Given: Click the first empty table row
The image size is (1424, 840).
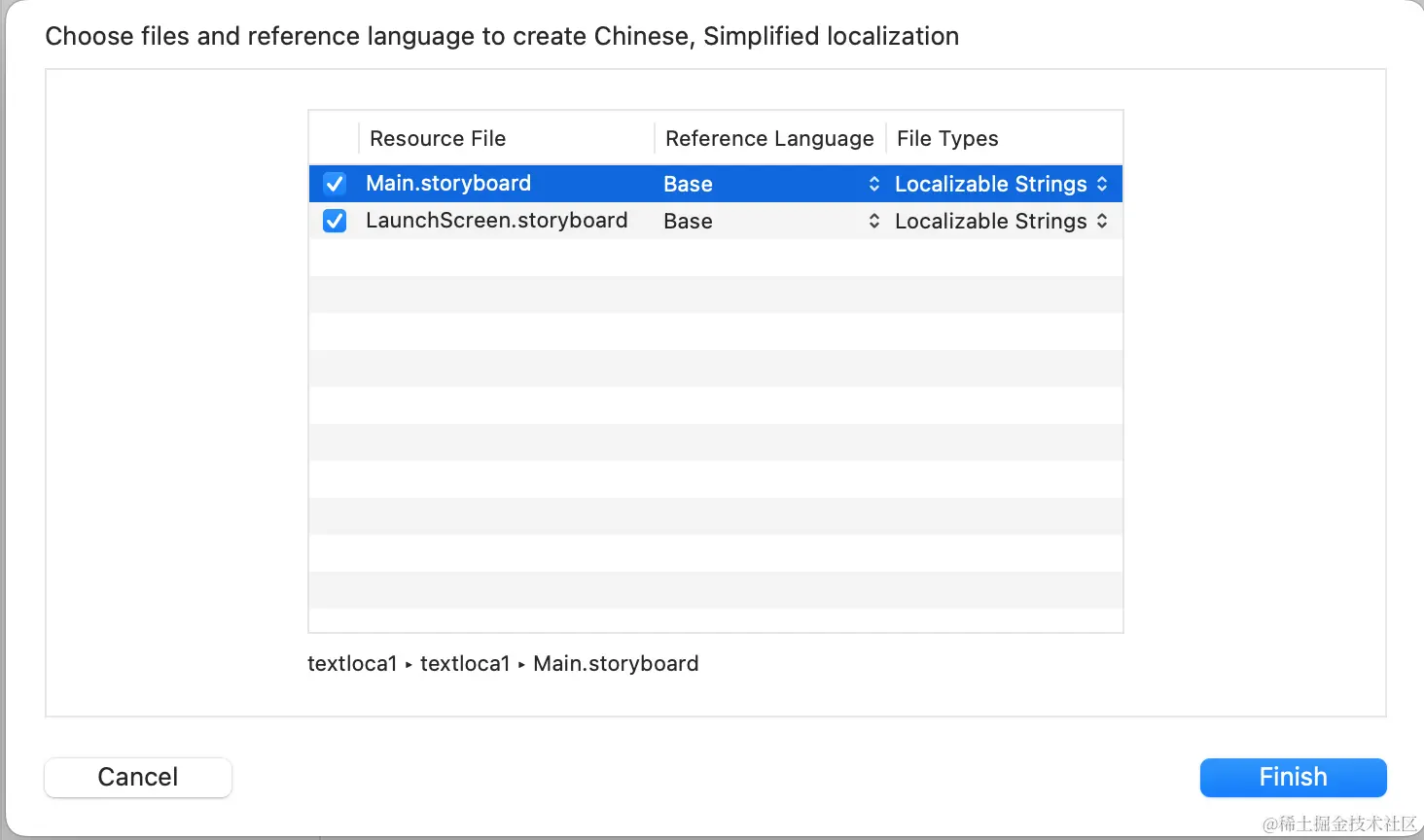Looking at the screenshot, I should coord(715,258).
